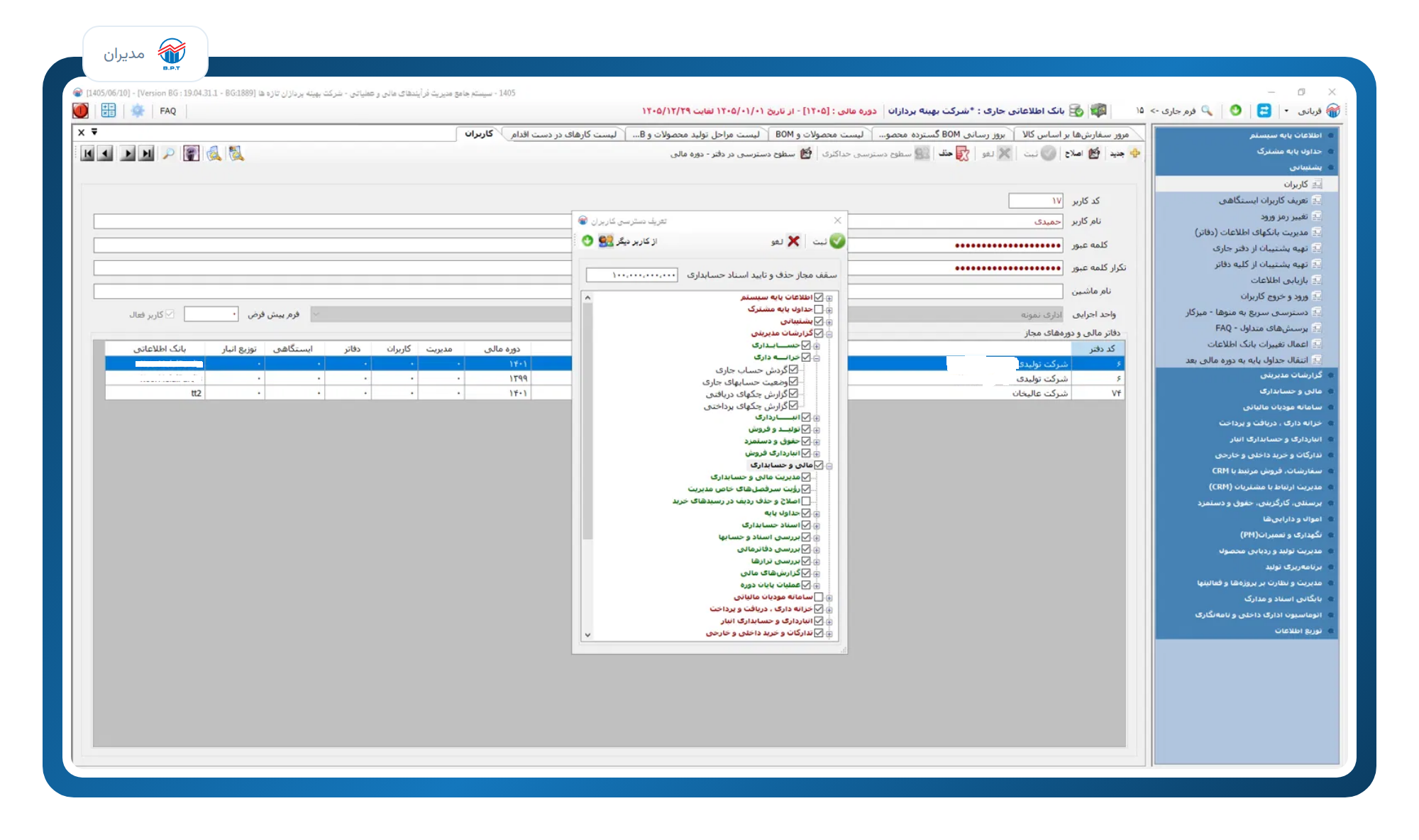Open the settings gear icon
The width and height of the screenshot is (1419, 840).
point(138,111)
